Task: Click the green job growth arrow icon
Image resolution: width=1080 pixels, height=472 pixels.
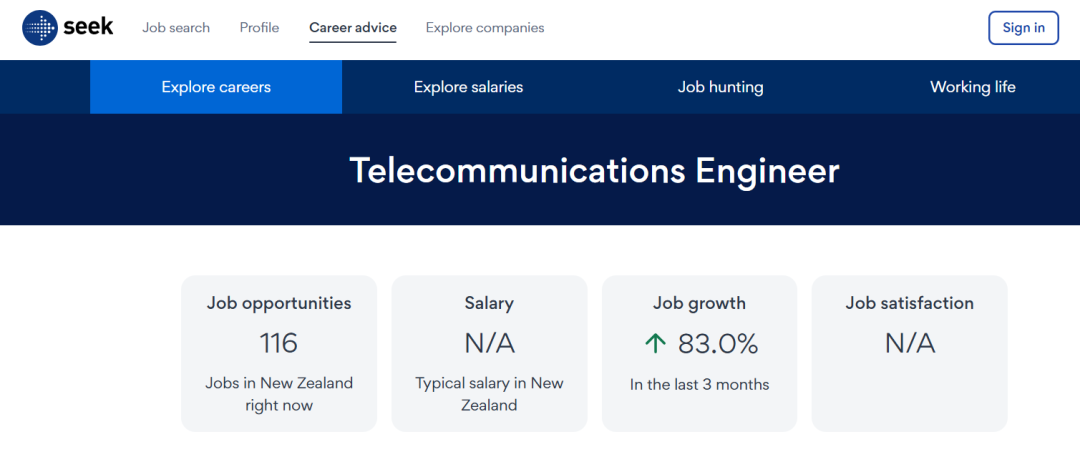Action: [655, 344]
